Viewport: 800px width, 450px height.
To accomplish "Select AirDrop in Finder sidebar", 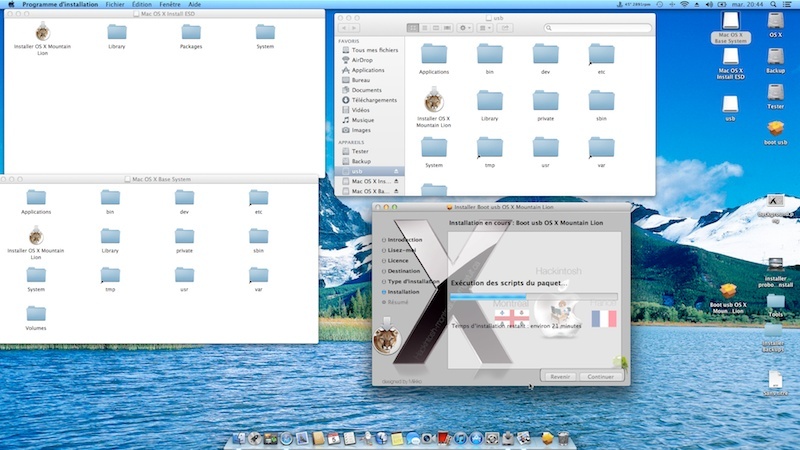I will tap(362, 60).
